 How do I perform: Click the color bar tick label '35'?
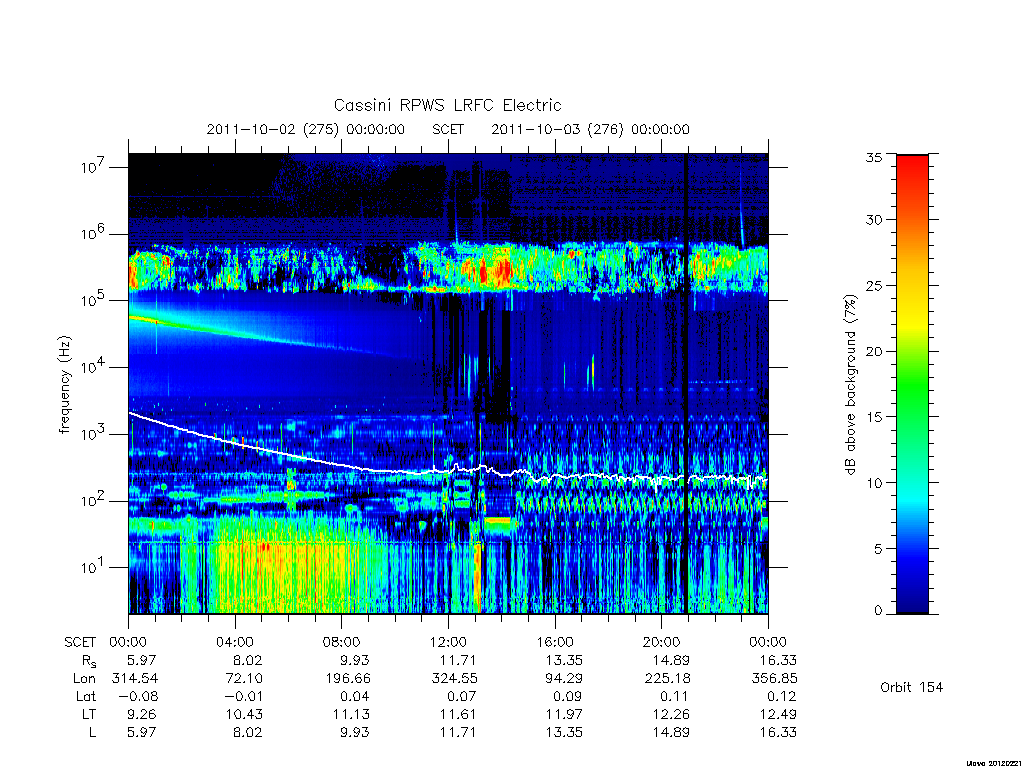pos(874,157)
